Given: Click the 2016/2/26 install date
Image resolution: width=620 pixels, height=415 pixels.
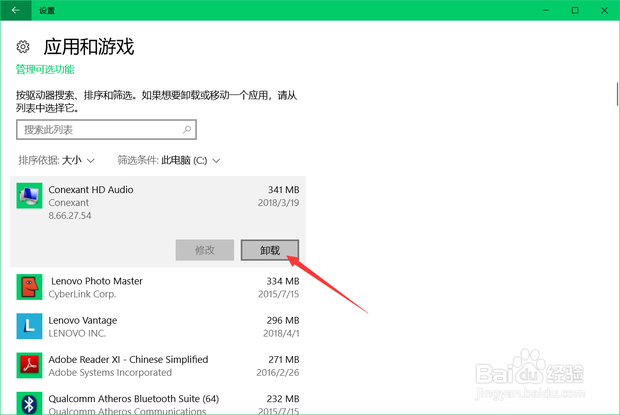Looking at the screenshot, I should coord(278,372).
